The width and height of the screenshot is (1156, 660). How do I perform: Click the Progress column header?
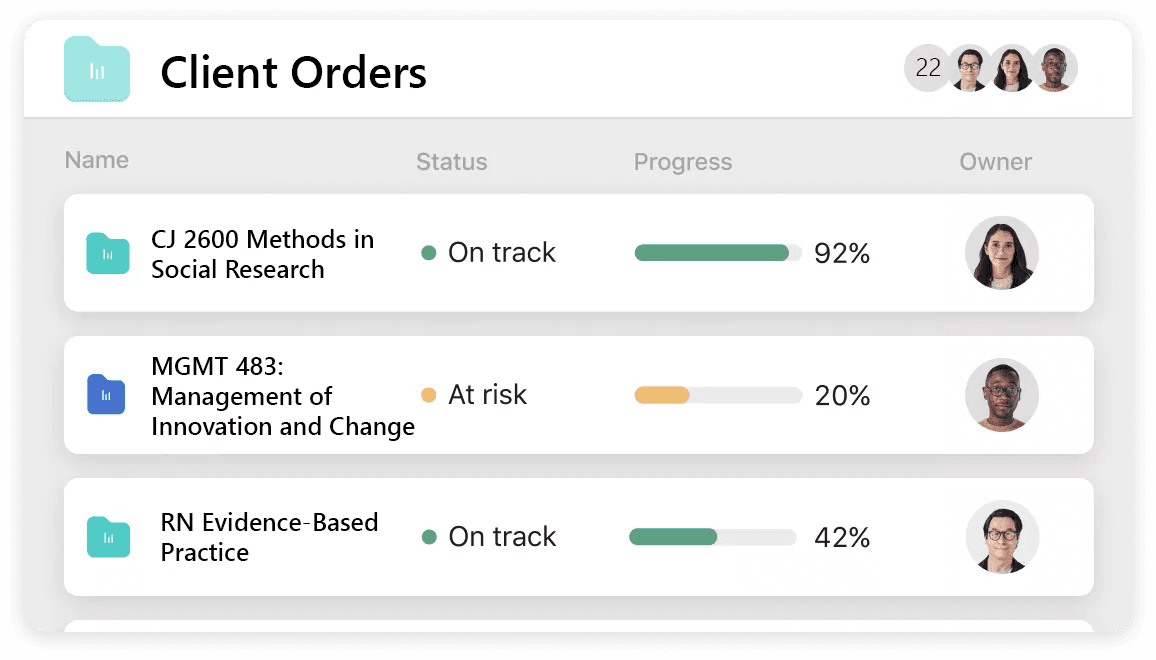[x=682, y=162]
